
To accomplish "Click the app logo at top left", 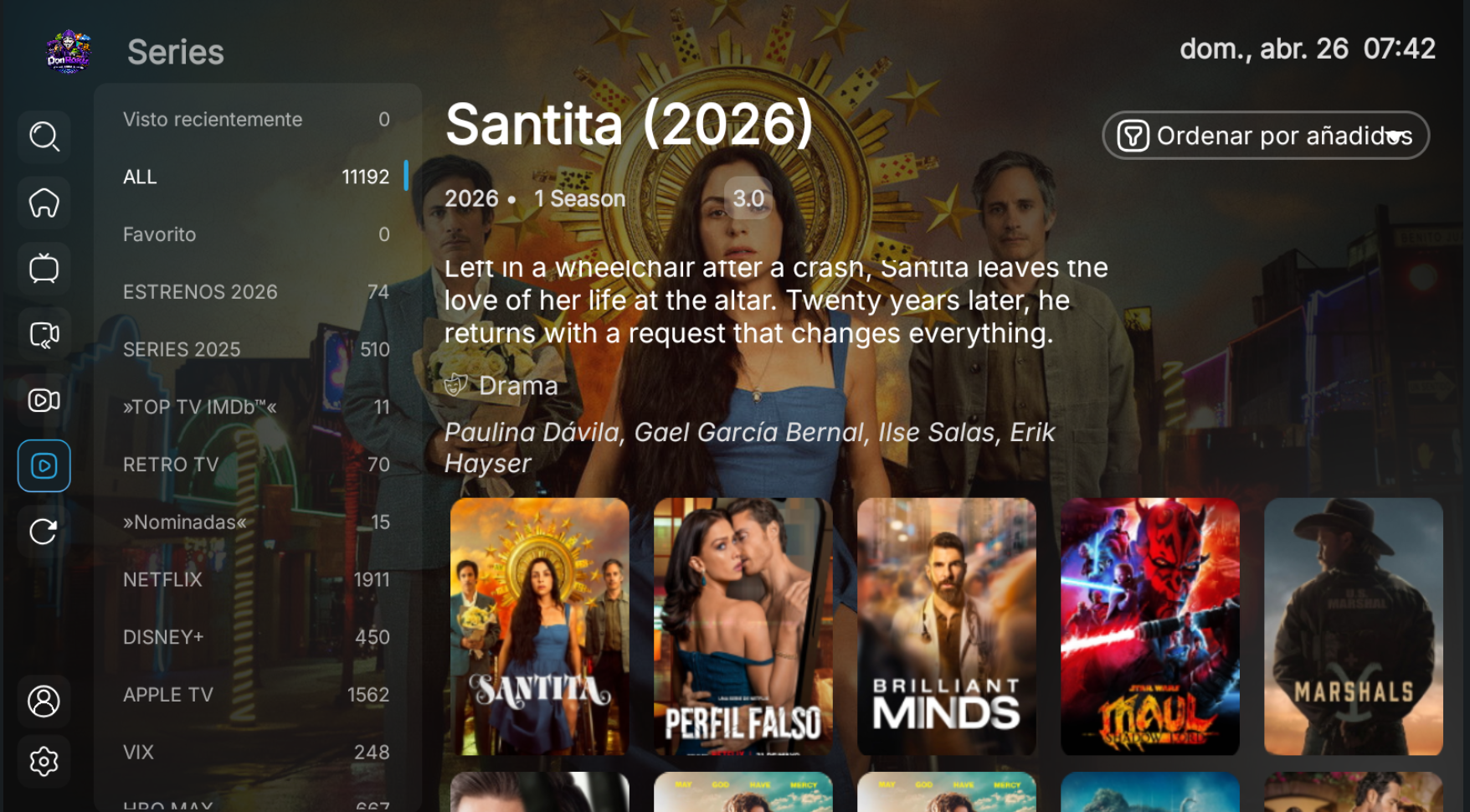I will click(x=68, y=51).
